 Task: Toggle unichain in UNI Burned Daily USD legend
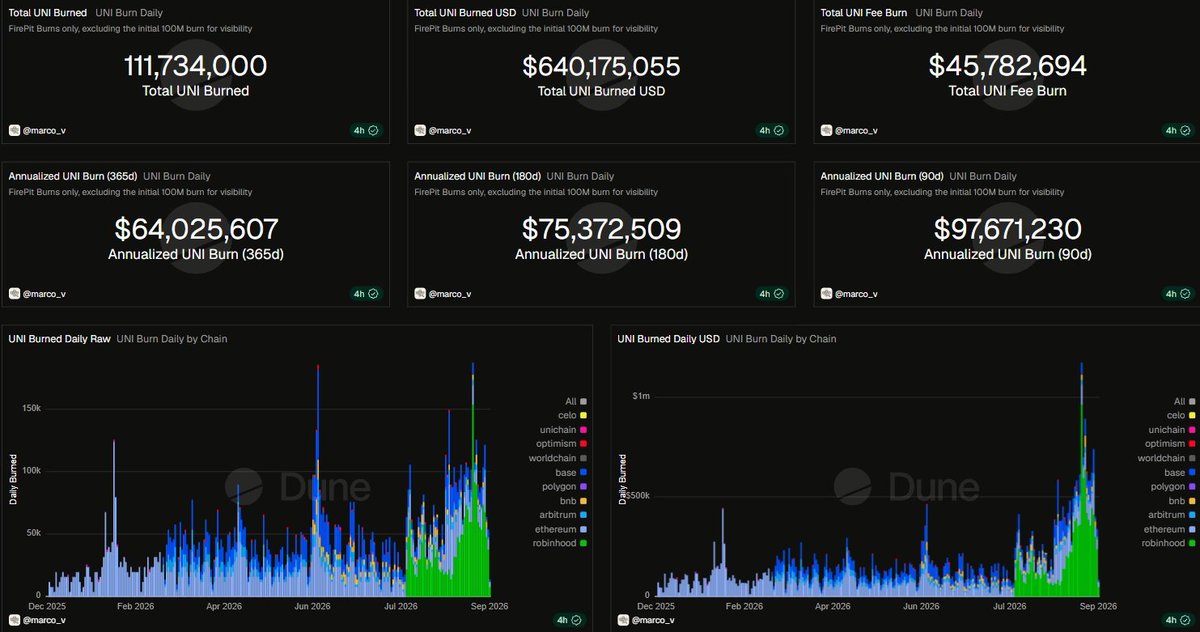(1172, 429)
